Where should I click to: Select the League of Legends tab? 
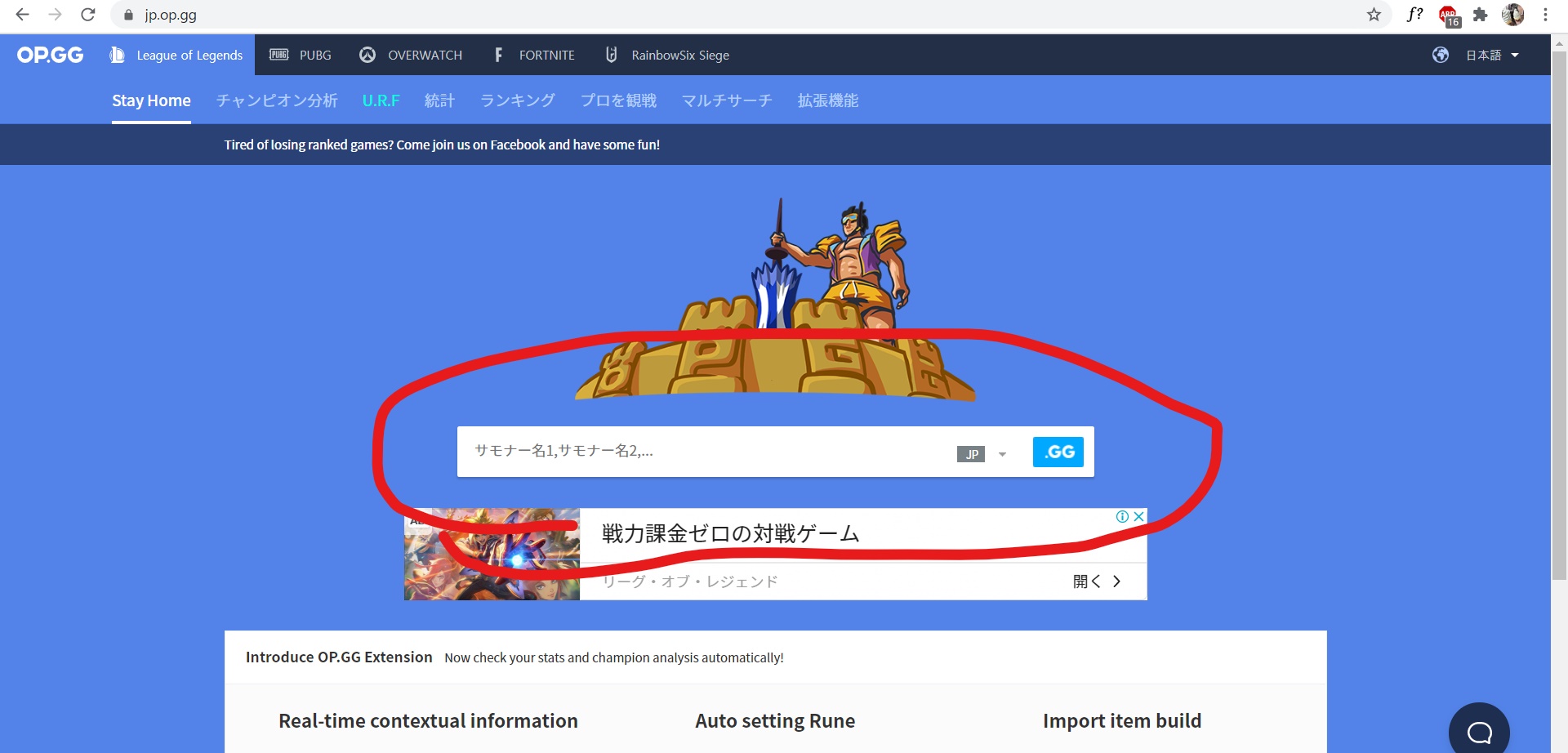coord(176,55)
